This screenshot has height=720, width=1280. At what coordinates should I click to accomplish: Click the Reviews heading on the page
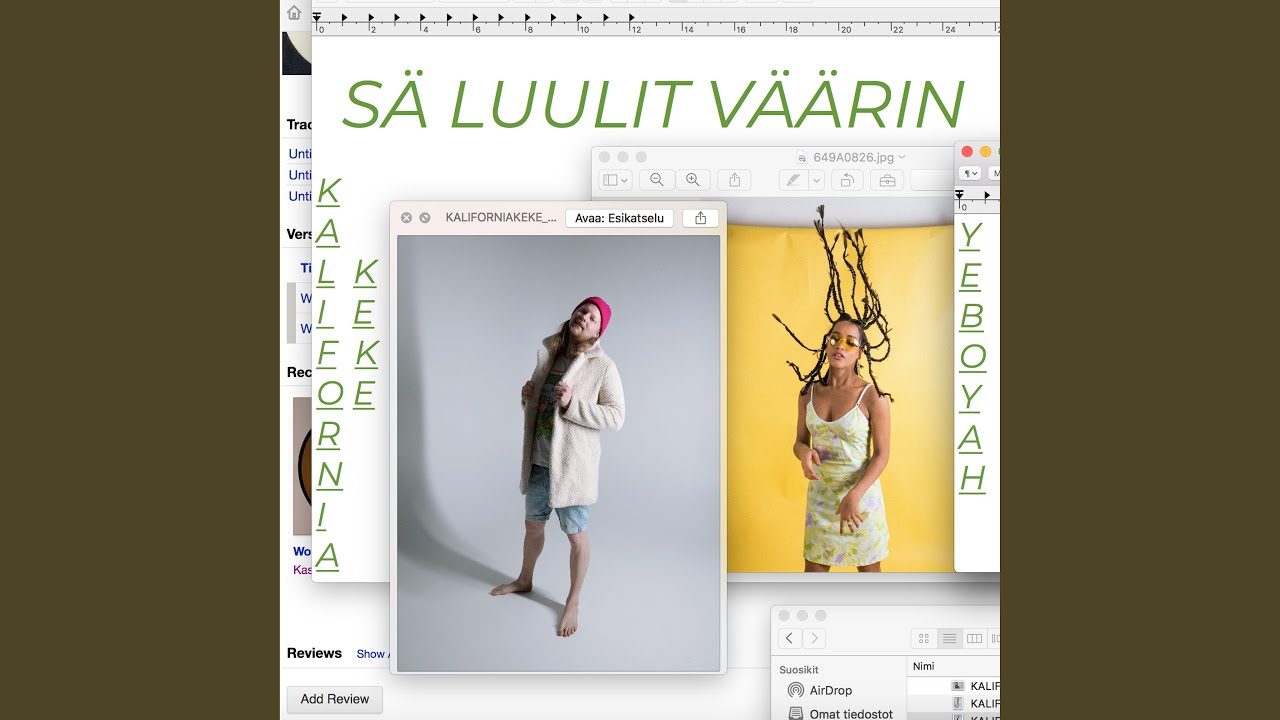point(314,653)
